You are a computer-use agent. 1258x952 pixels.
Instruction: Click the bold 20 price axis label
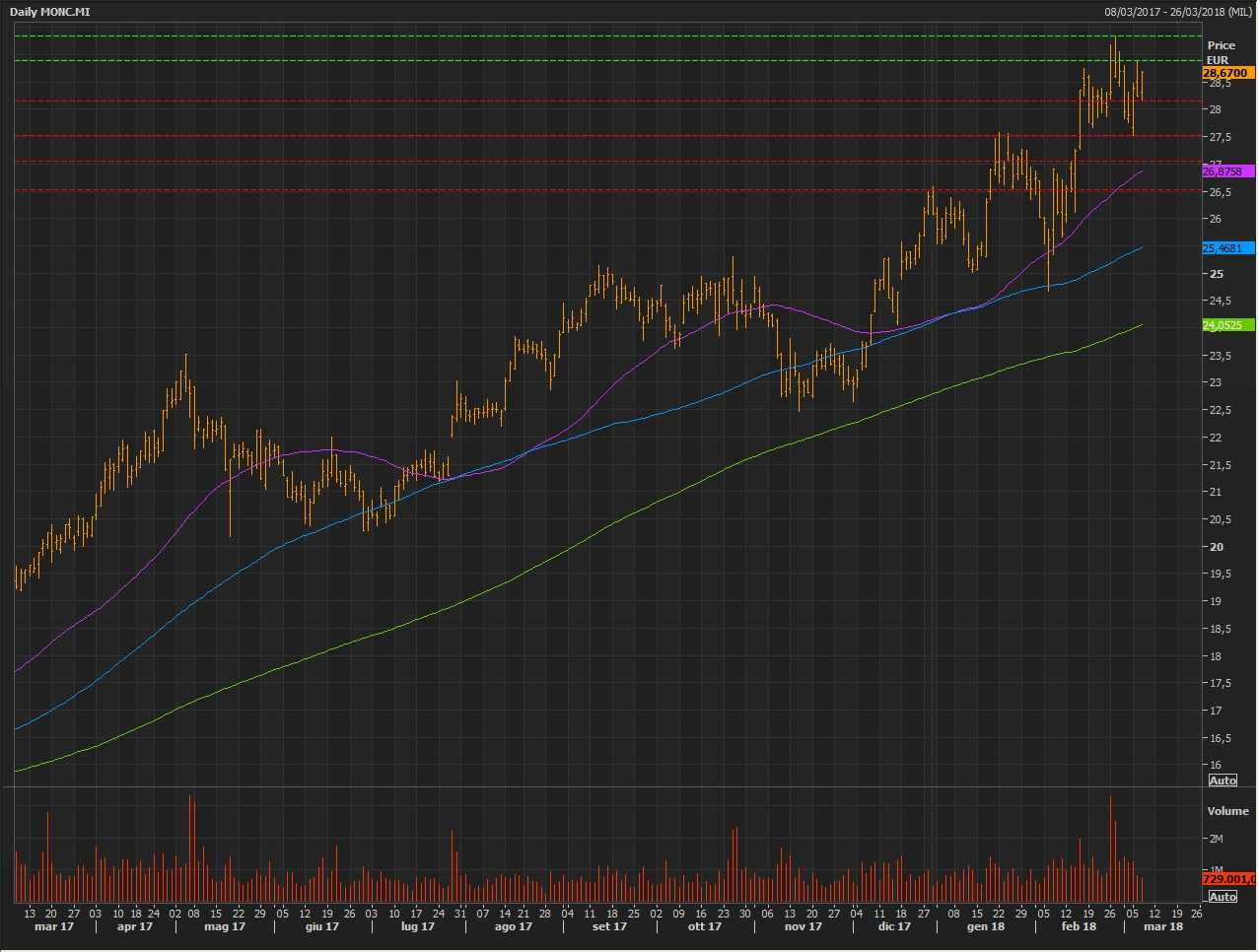1217,547
